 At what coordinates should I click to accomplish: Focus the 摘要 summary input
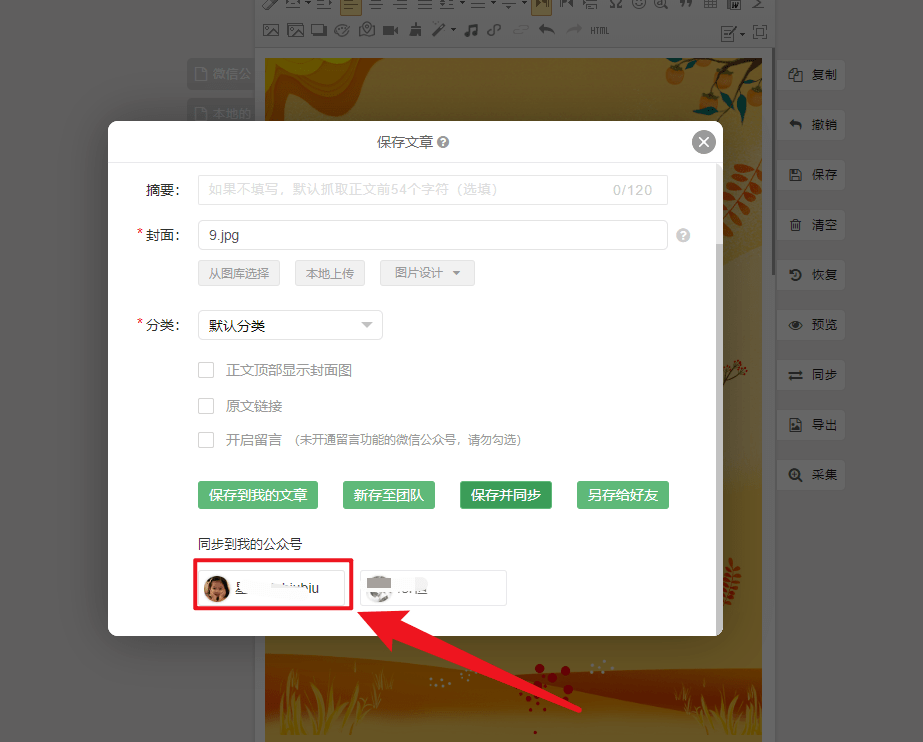pyautogui.click(x=433, y=190)
